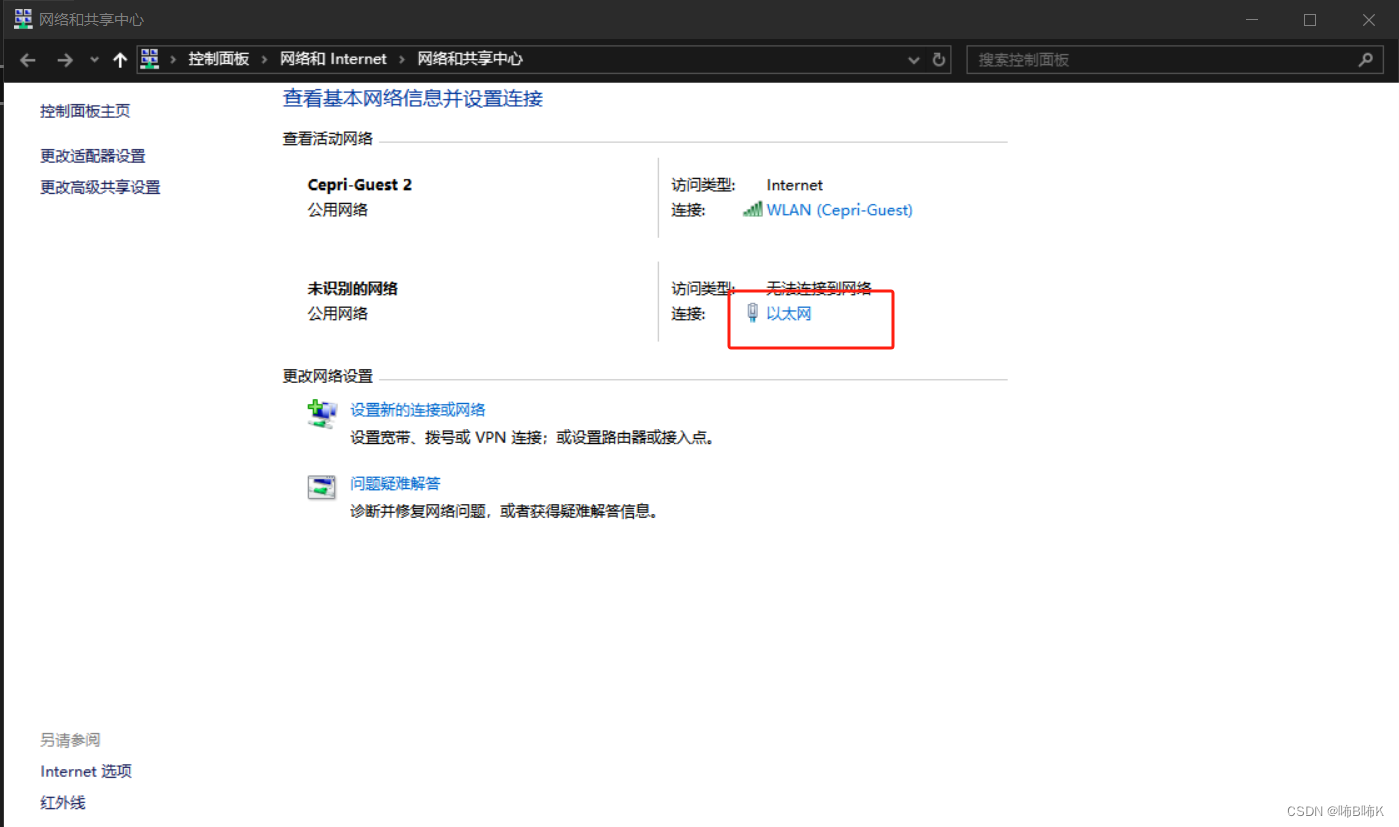
Task: Click the window title bar network icon
Action: 23,19
